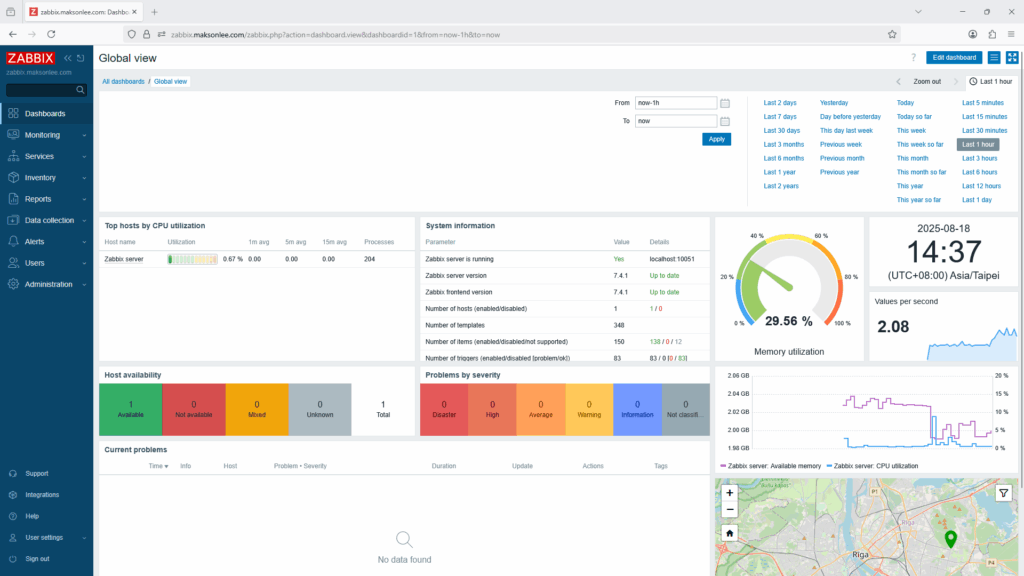Viewport: 1024px width, 576px height.
Task: Enter kiosk fullscreen mode icon
Action: (1012, 57)
